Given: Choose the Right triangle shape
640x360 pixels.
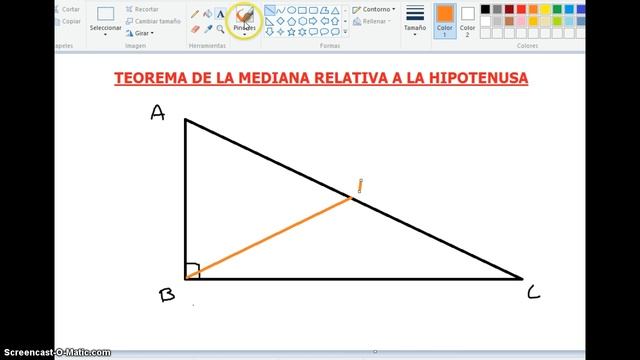Looking at the screenshot, I should (269, 21).
